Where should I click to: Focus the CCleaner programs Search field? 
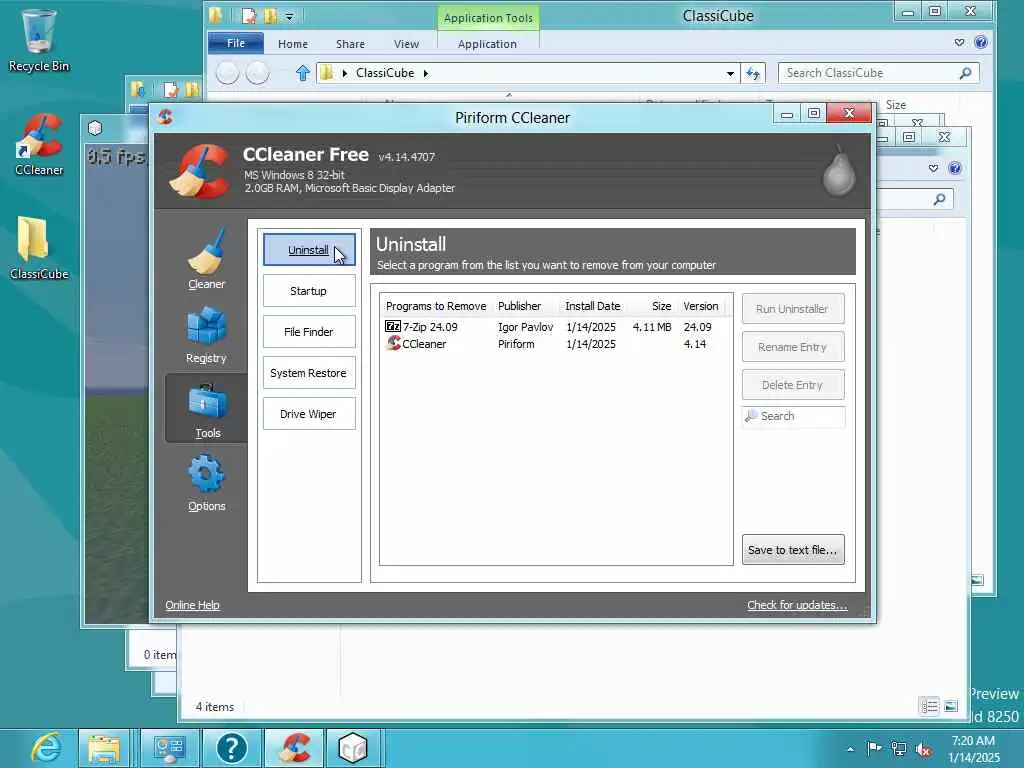tap(793, 416)
